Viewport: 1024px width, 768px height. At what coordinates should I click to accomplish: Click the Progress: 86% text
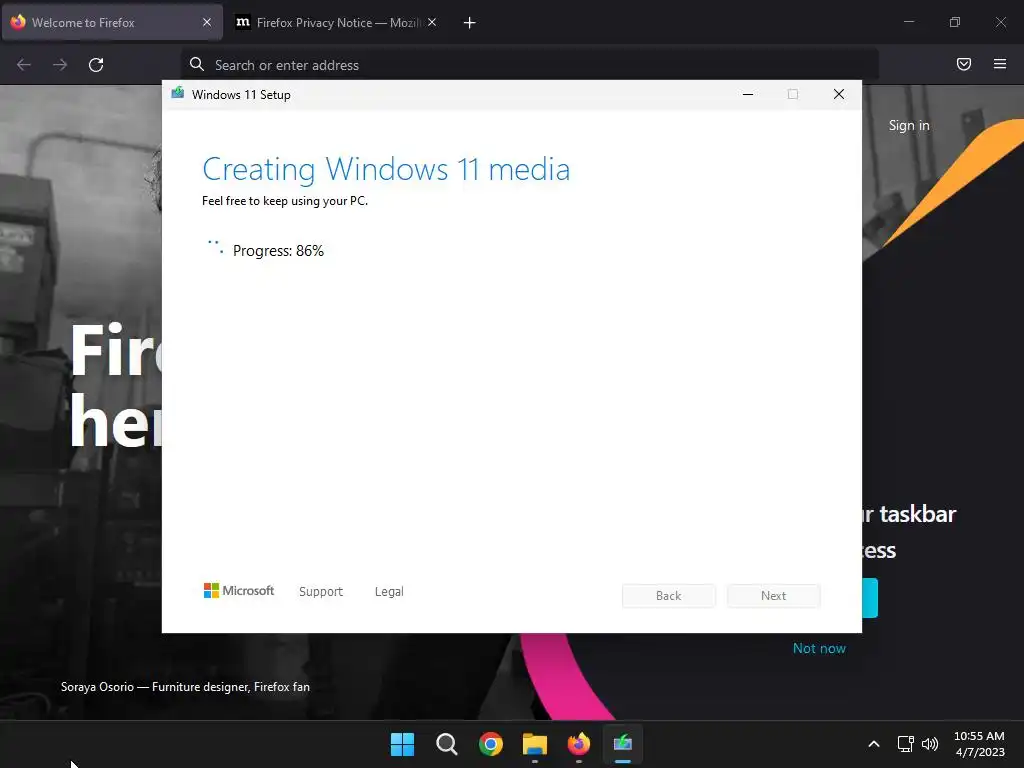[x=278, y=251]
